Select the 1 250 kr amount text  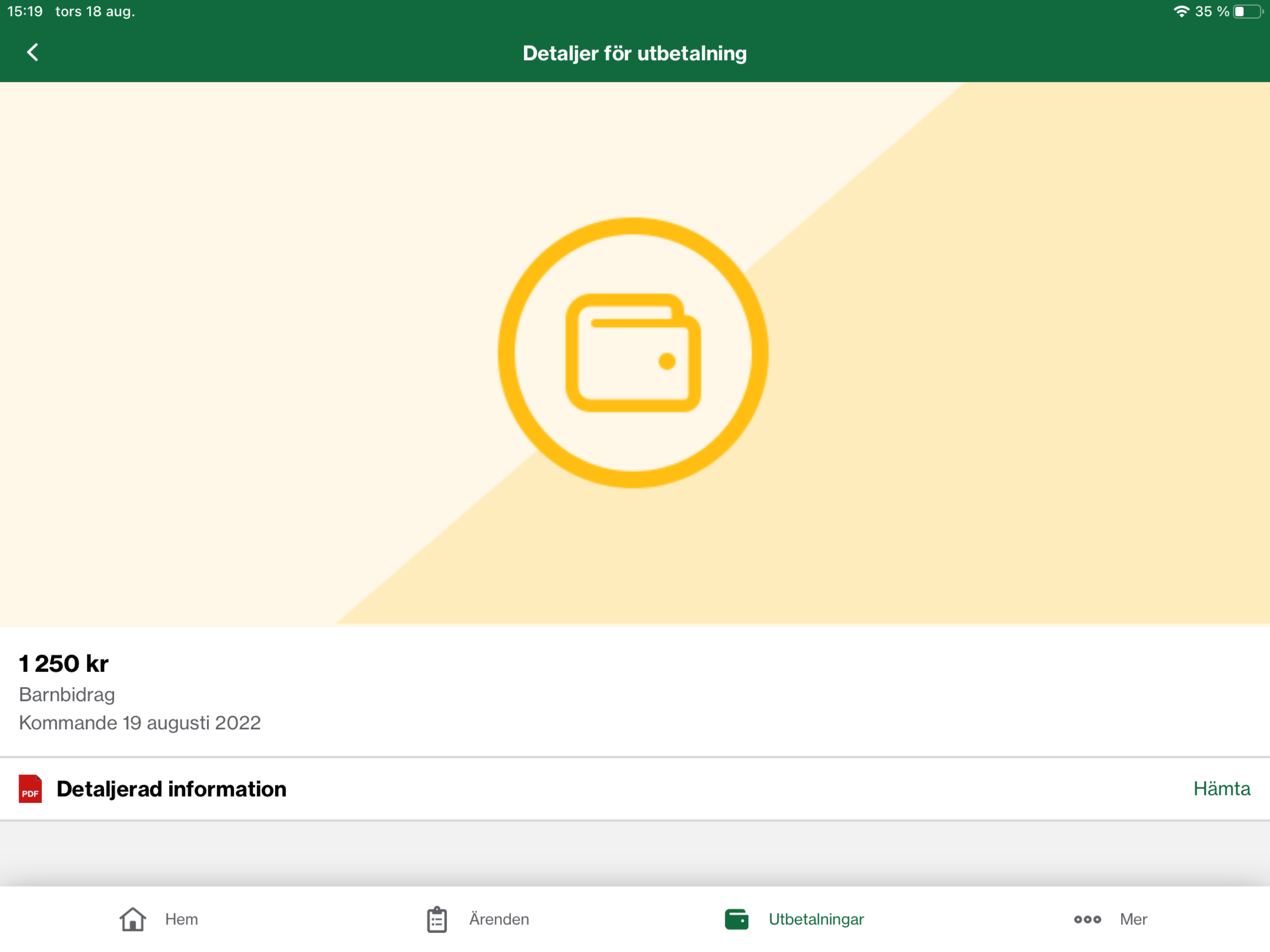click(64, 663)
